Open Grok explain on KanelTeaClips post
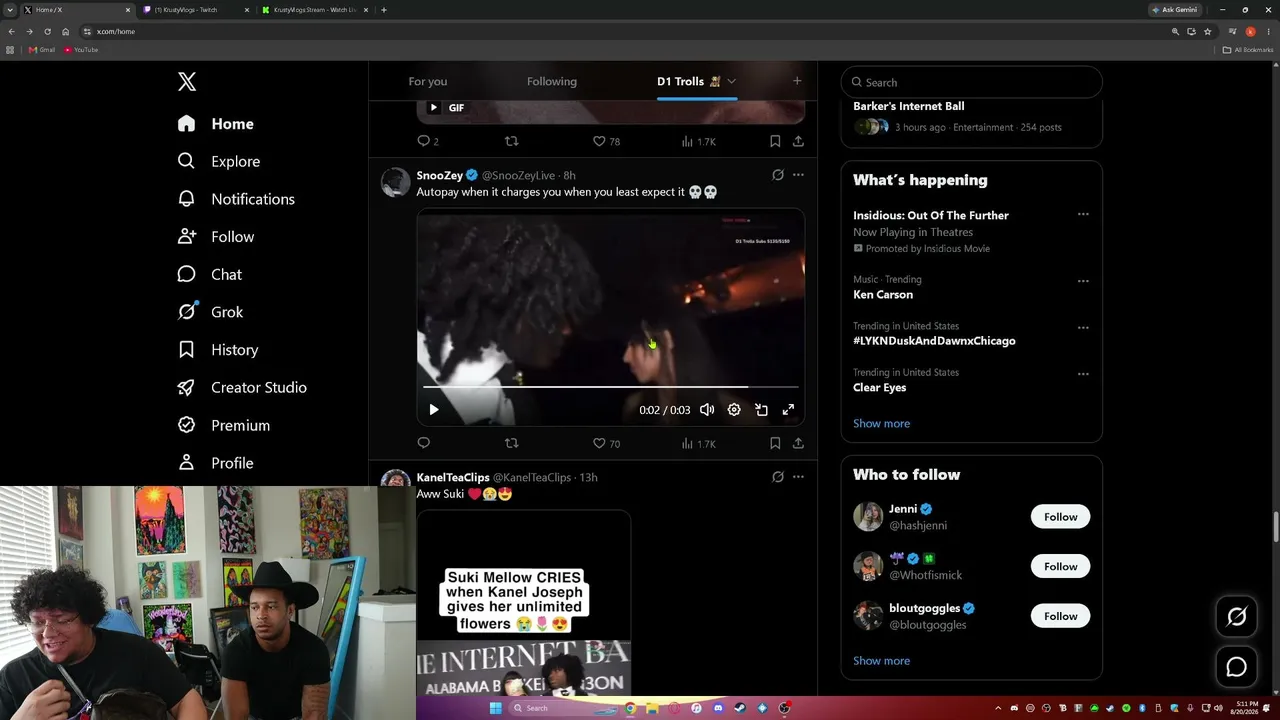 [778, 477]
